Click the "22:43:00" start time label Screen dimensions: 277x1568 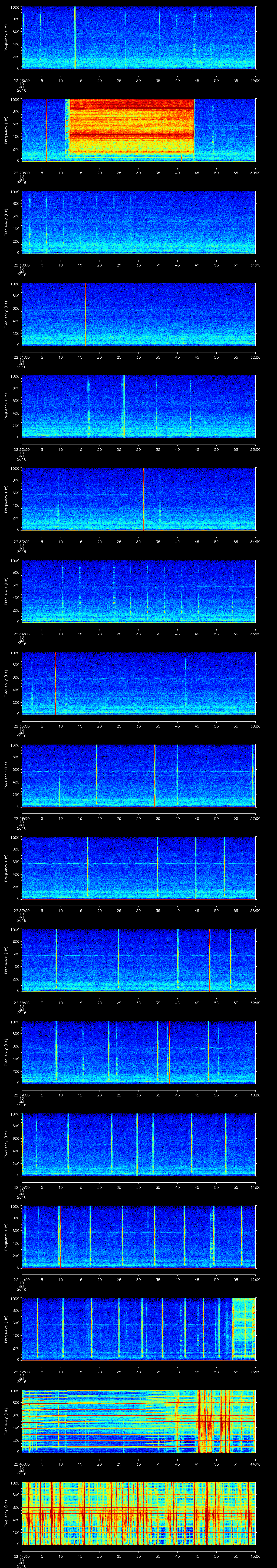pos(21,1464)
